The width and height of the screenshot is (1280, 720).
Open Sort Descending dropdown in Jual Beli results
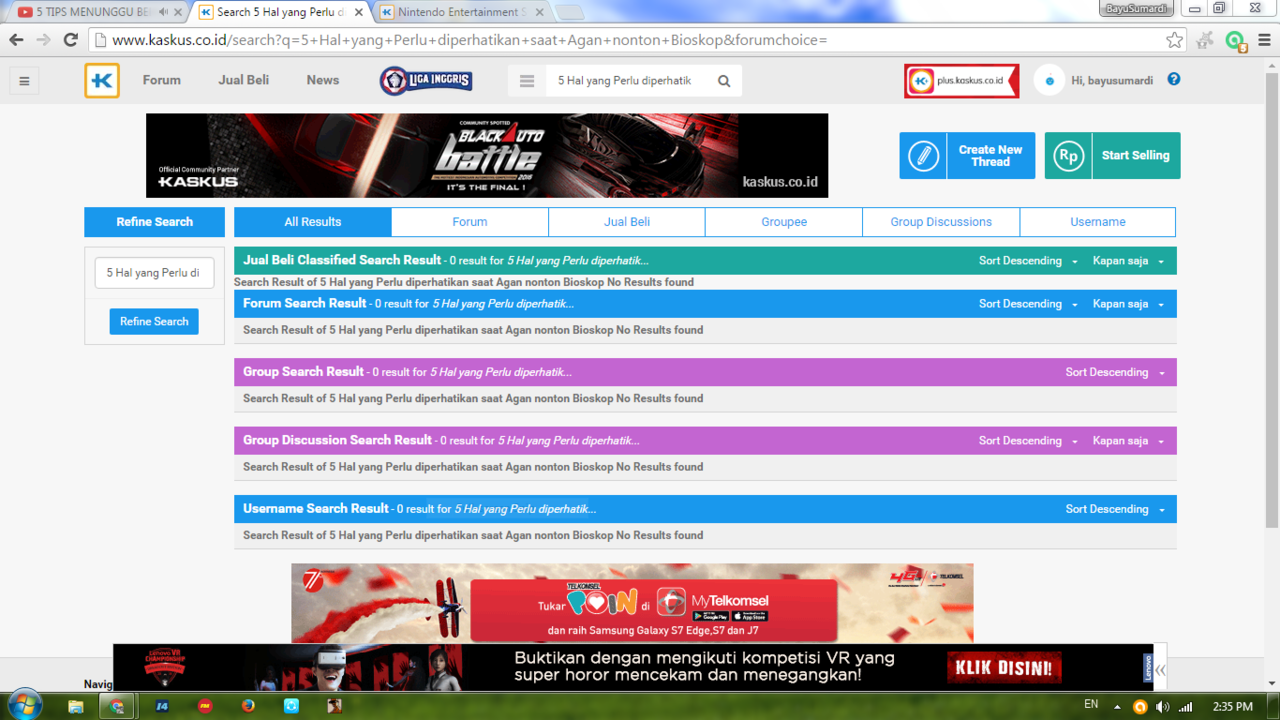pos(1028,261)
